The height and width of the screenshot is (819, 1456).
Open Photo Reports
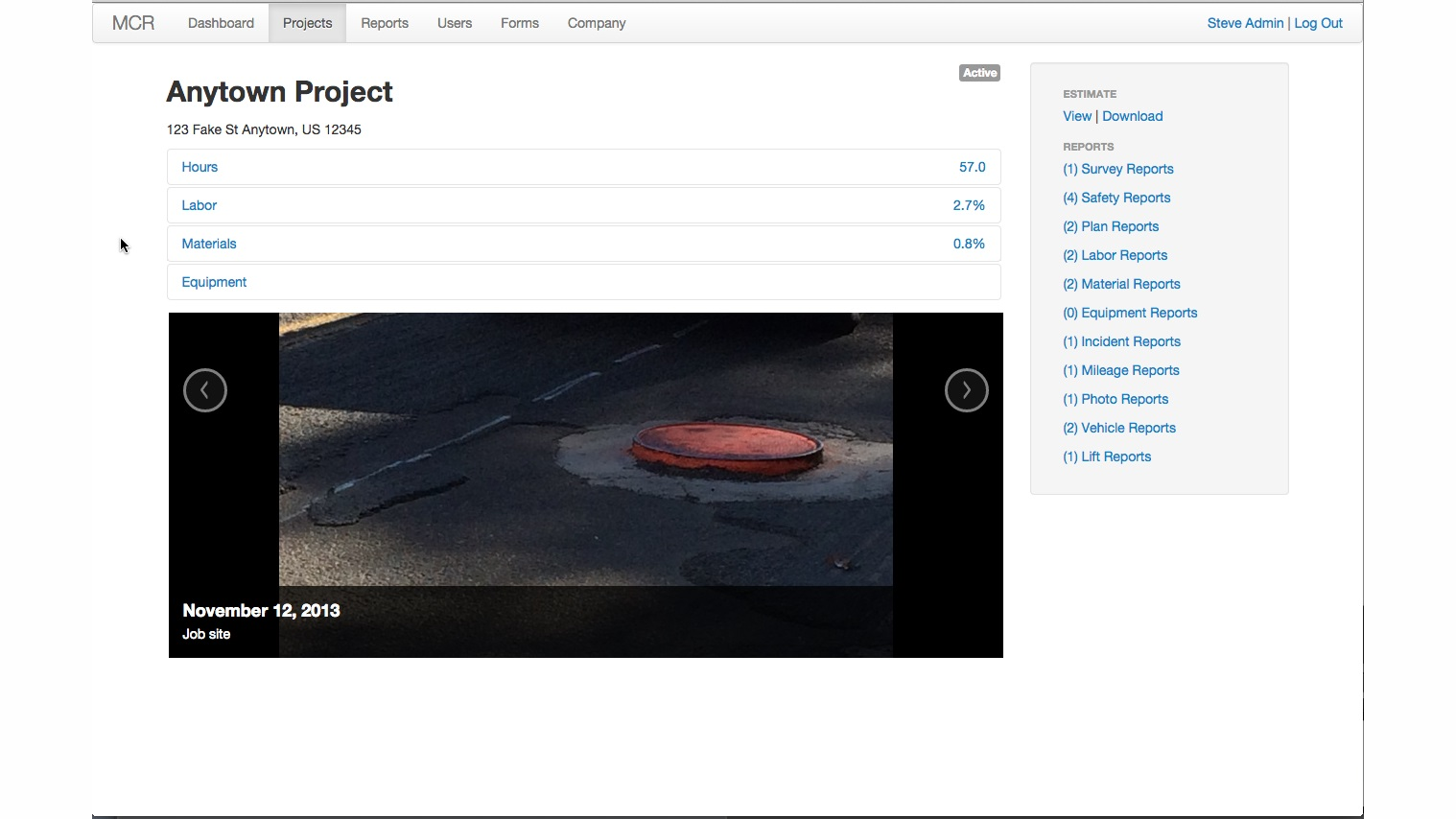tap(1115, 399)
